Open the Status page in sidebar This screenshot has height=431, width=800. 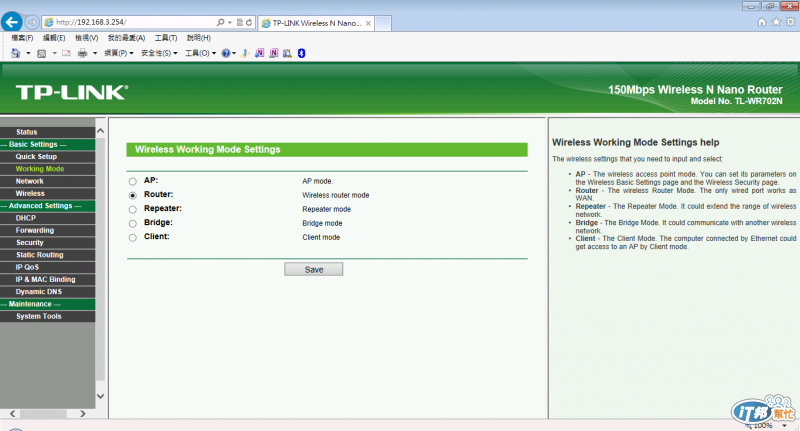pyautogui.click(x=47, y=132)
